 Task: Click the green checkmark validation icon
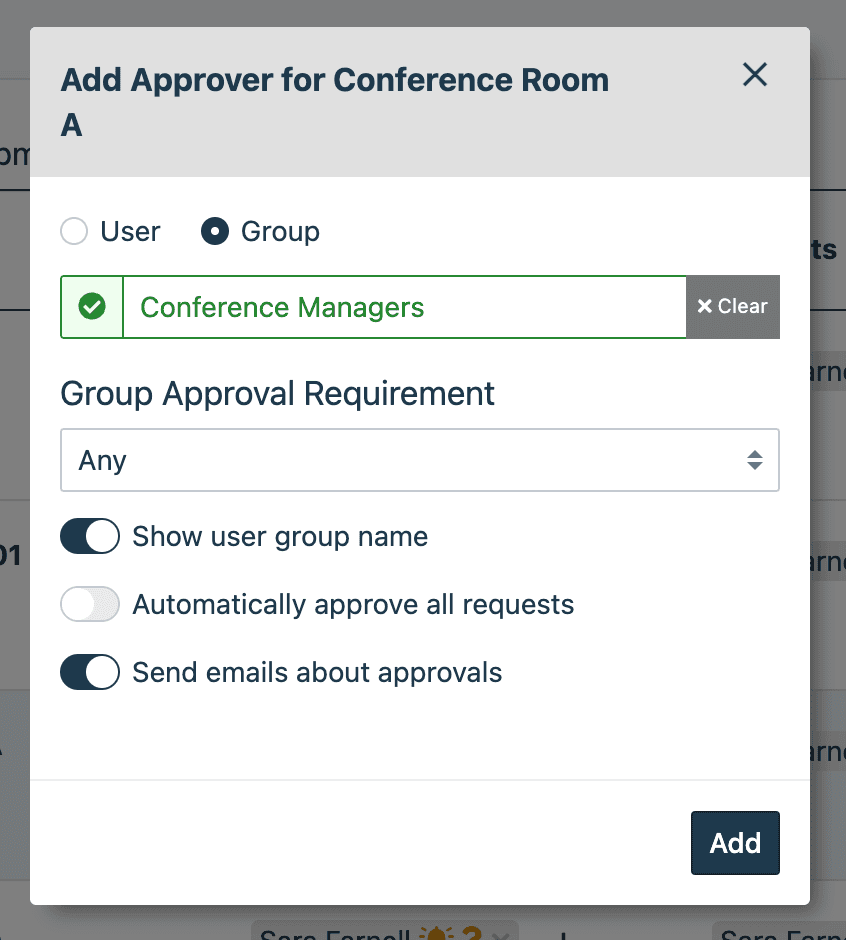92,307
